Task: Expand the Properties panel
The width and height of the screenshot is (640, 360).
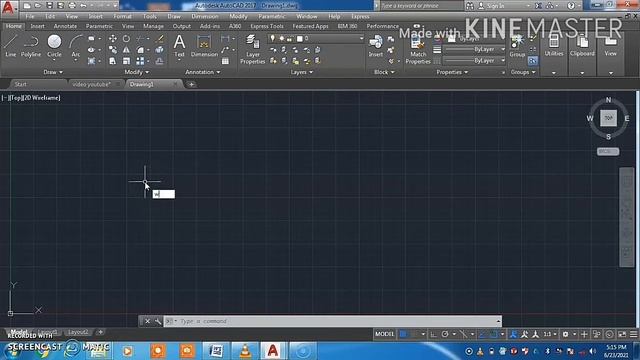Action: 452,72
